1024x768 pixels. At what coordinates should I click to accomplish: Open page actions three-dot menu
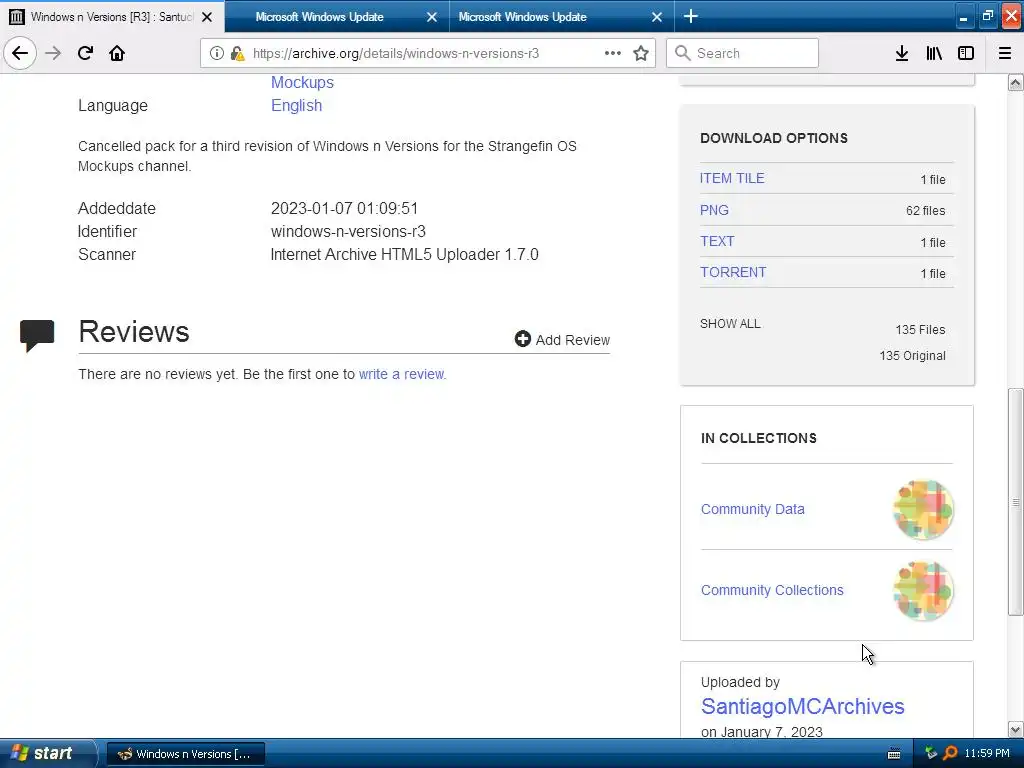tap(613, 53)
